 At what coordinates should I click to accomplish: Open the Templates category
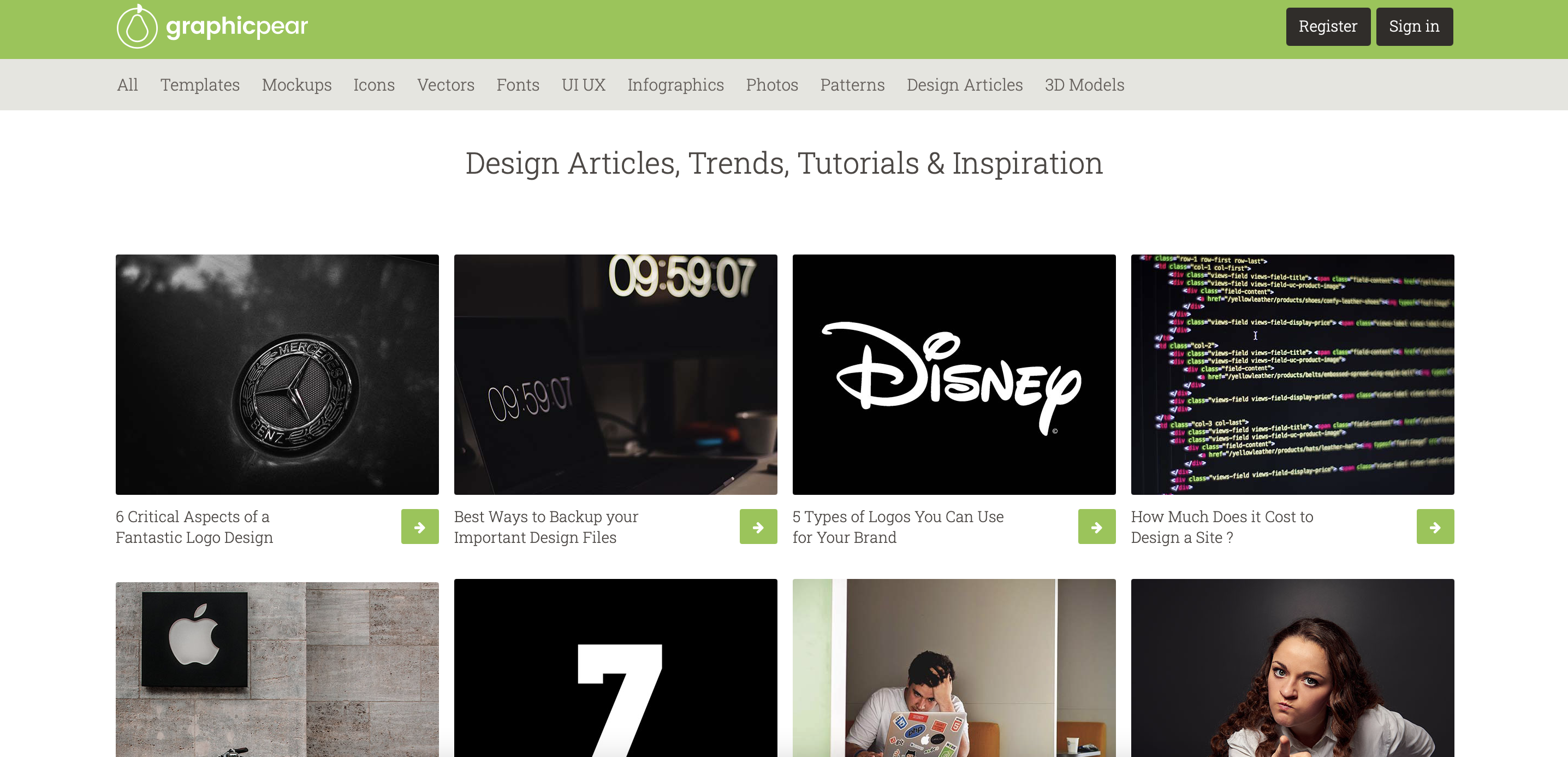coord(200,85)
